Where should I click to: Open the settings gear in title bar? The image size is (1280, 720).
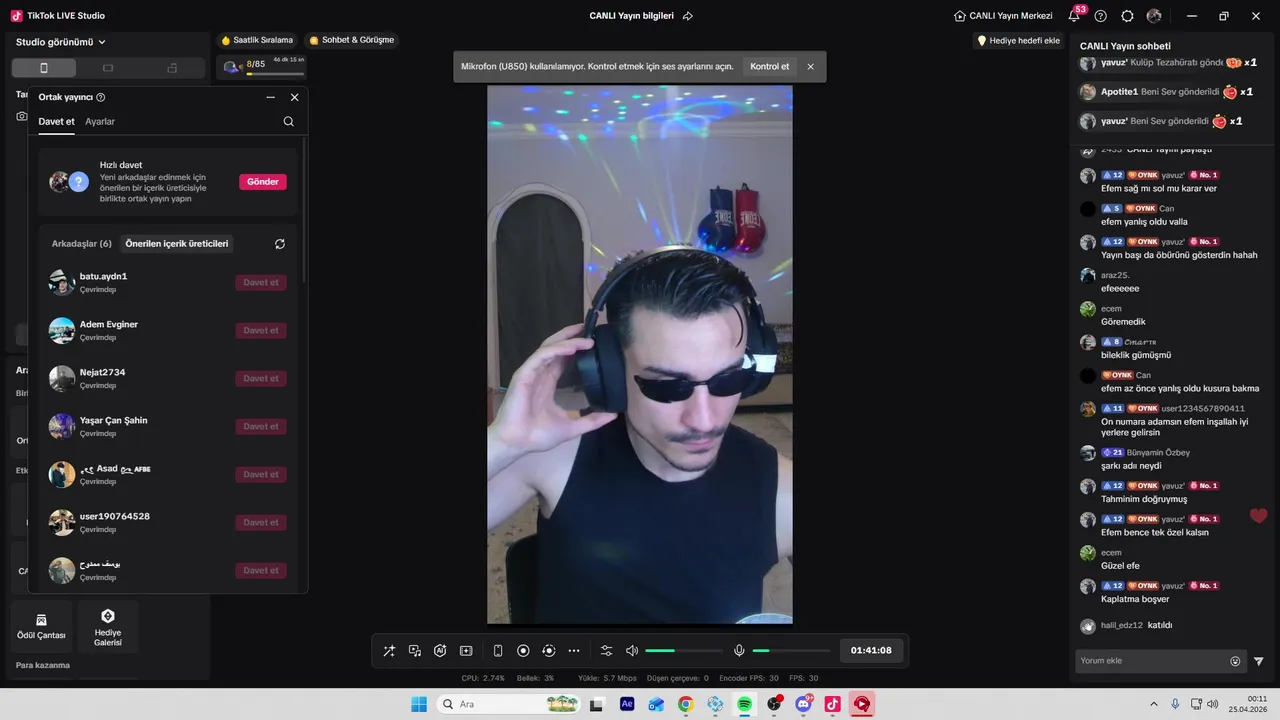coord(1128,16)
